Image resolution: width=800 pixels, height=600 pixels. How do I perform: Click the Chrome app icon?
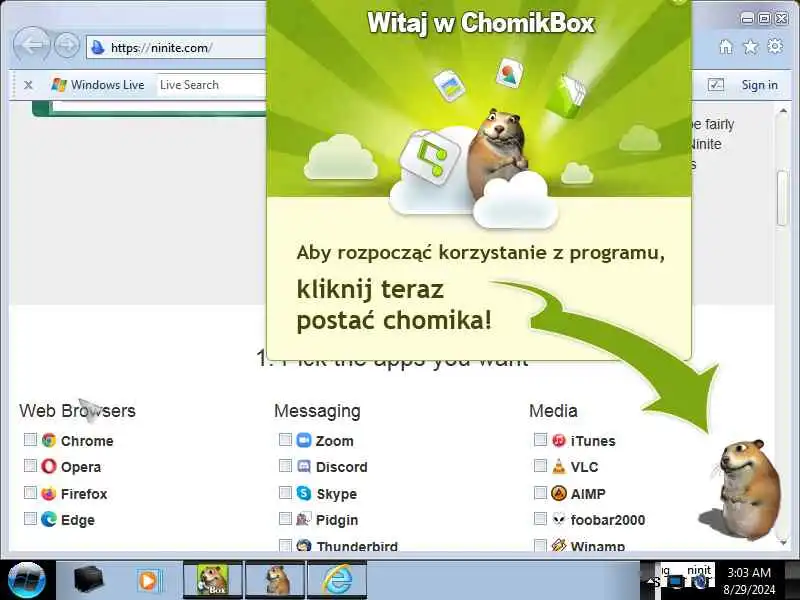(49, 440)
